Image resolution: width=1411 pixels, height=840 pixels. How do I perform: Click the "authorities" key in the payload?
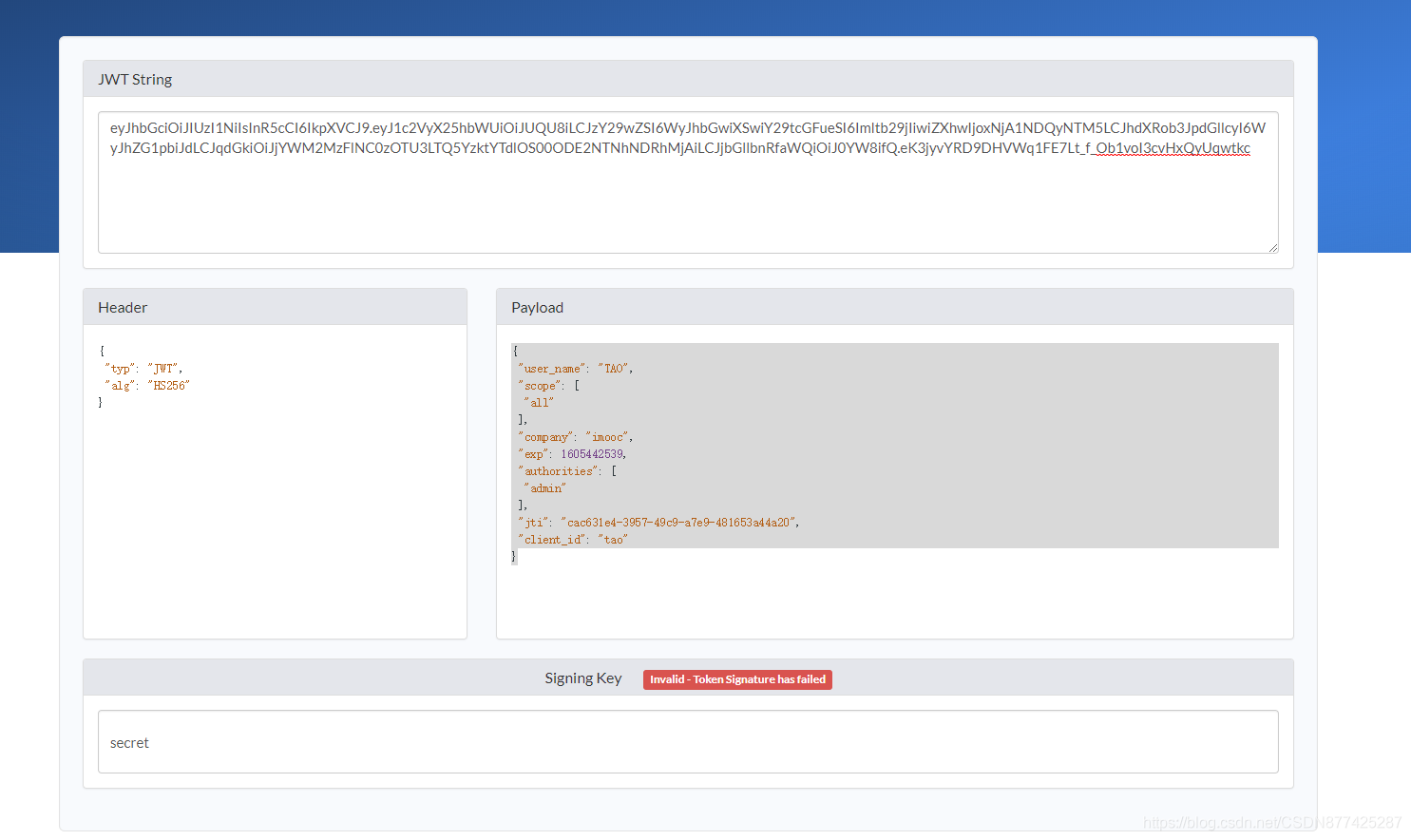pyautogui.click(x=559, y=471)
